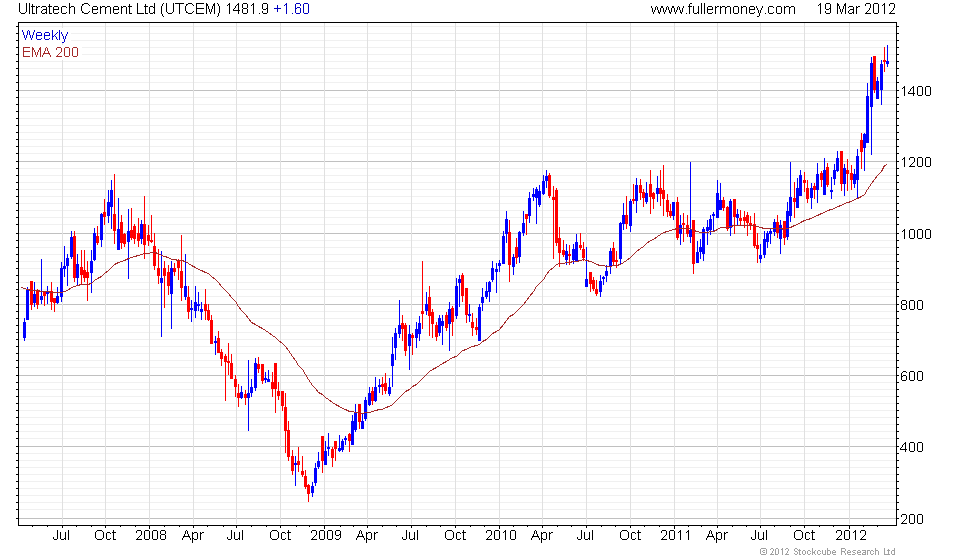Click the Stockcube Research Ltd copyright notice

point(827,552)
